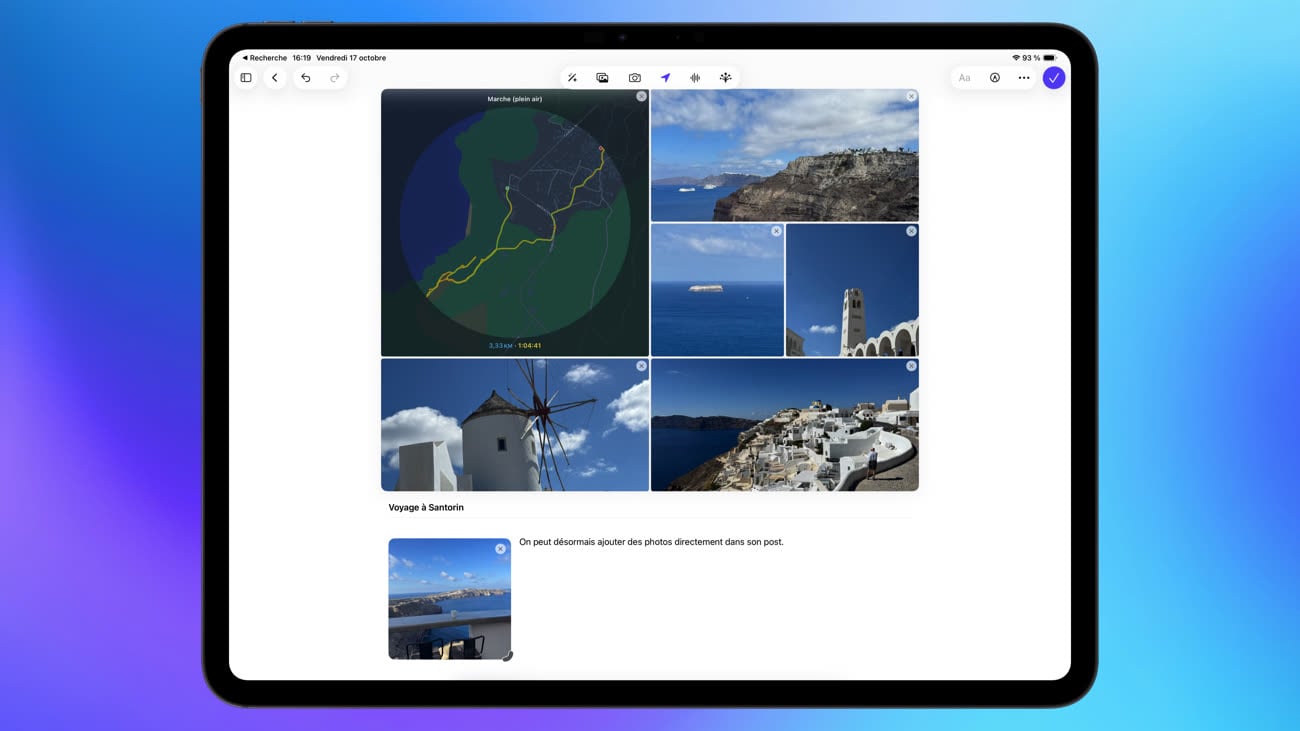Return to Recherche app in status bar

coord(265,58)
